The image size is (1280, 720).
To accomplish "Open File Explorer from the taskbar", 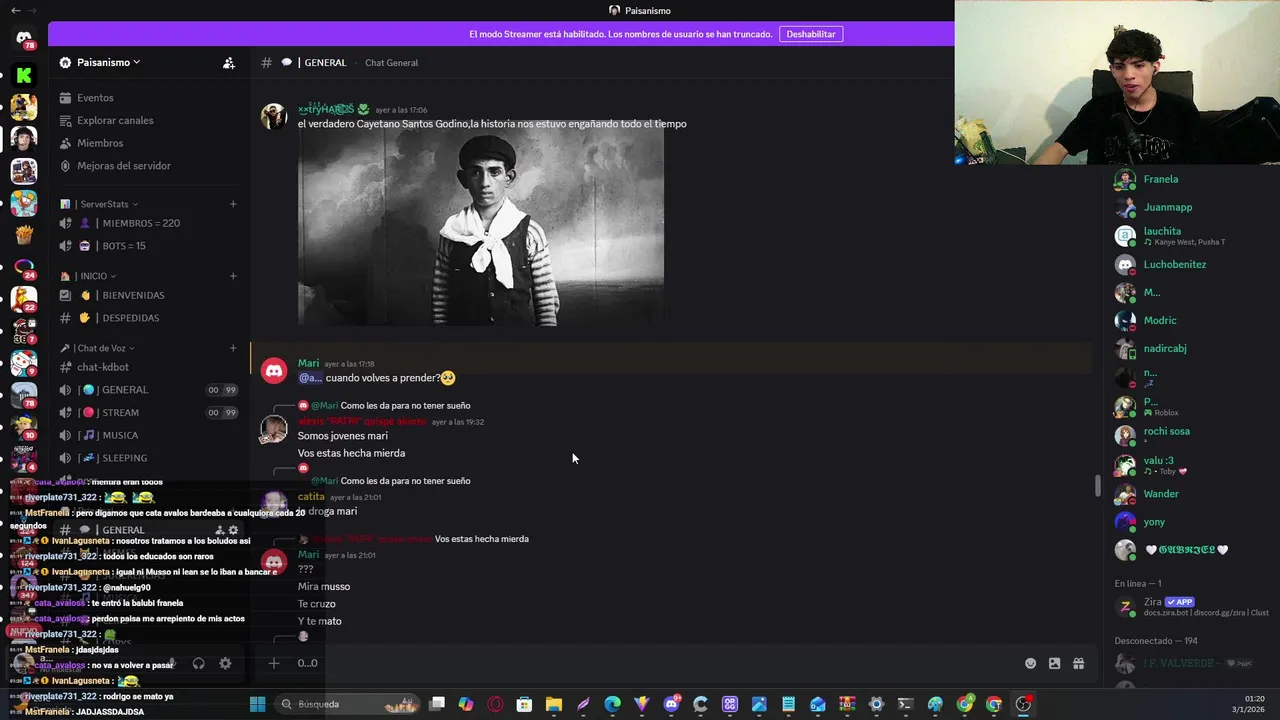I will 553,704.
